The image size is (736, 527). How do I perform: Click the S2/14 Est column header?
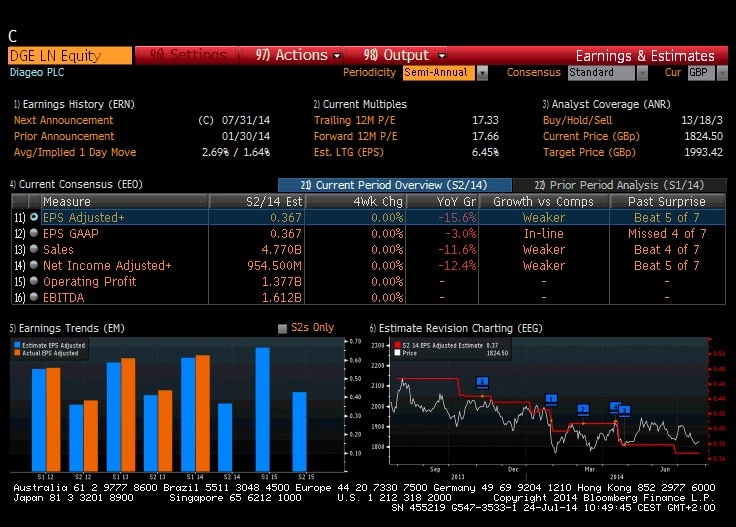pos(257,201)
